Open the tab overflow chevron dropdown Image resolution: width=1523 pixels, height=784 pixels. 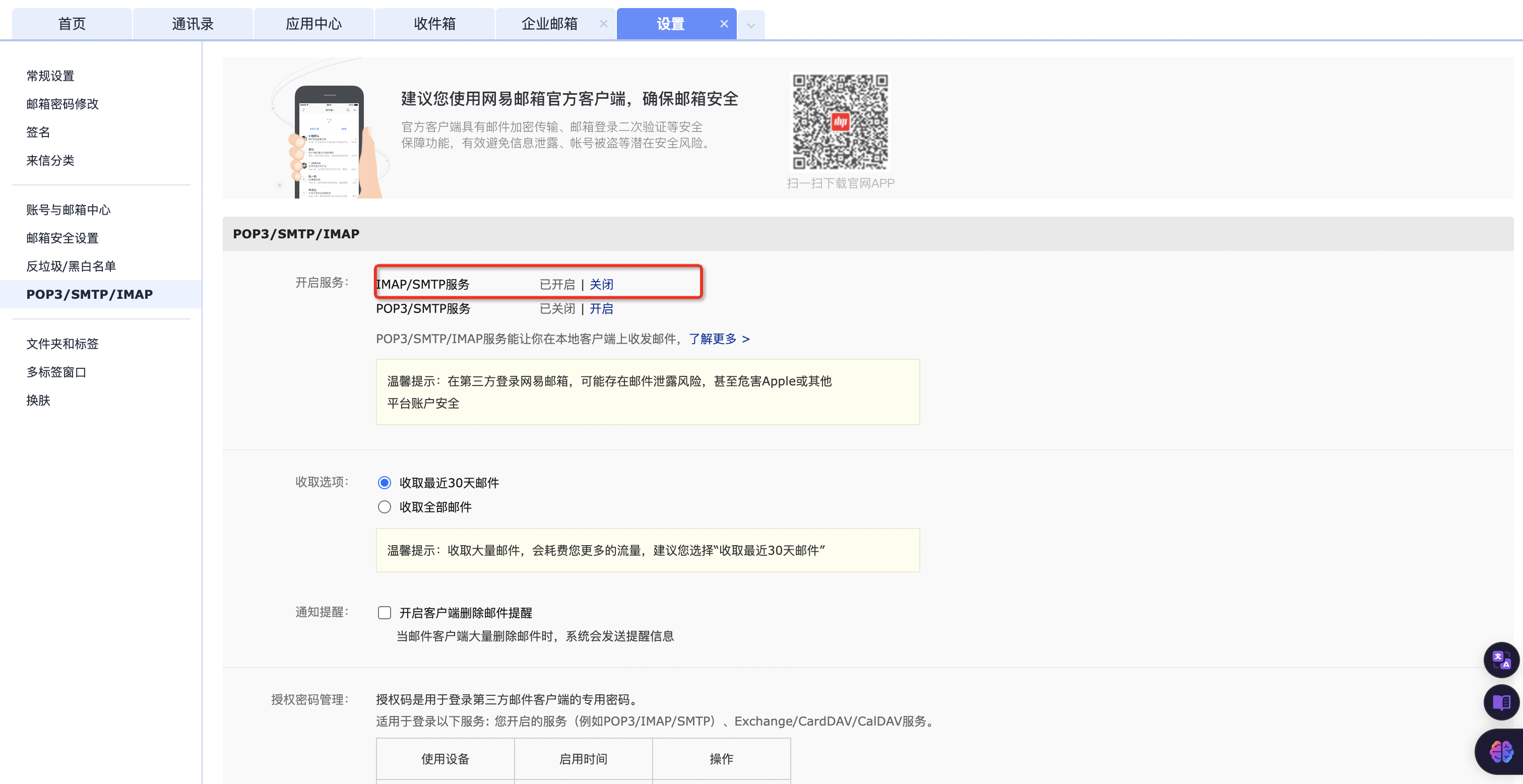pos(751,24)
